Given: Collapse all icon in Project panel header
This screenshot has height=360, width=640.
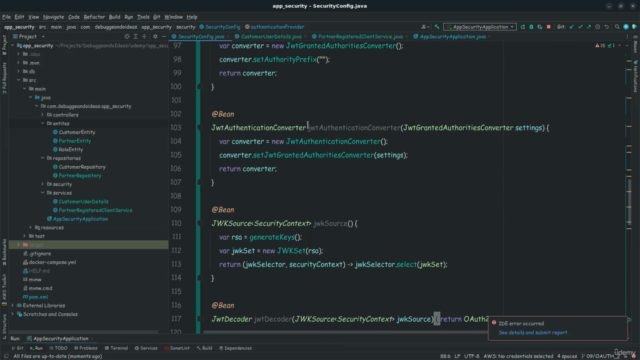Looking at the screenshot, I should (144, 36).
